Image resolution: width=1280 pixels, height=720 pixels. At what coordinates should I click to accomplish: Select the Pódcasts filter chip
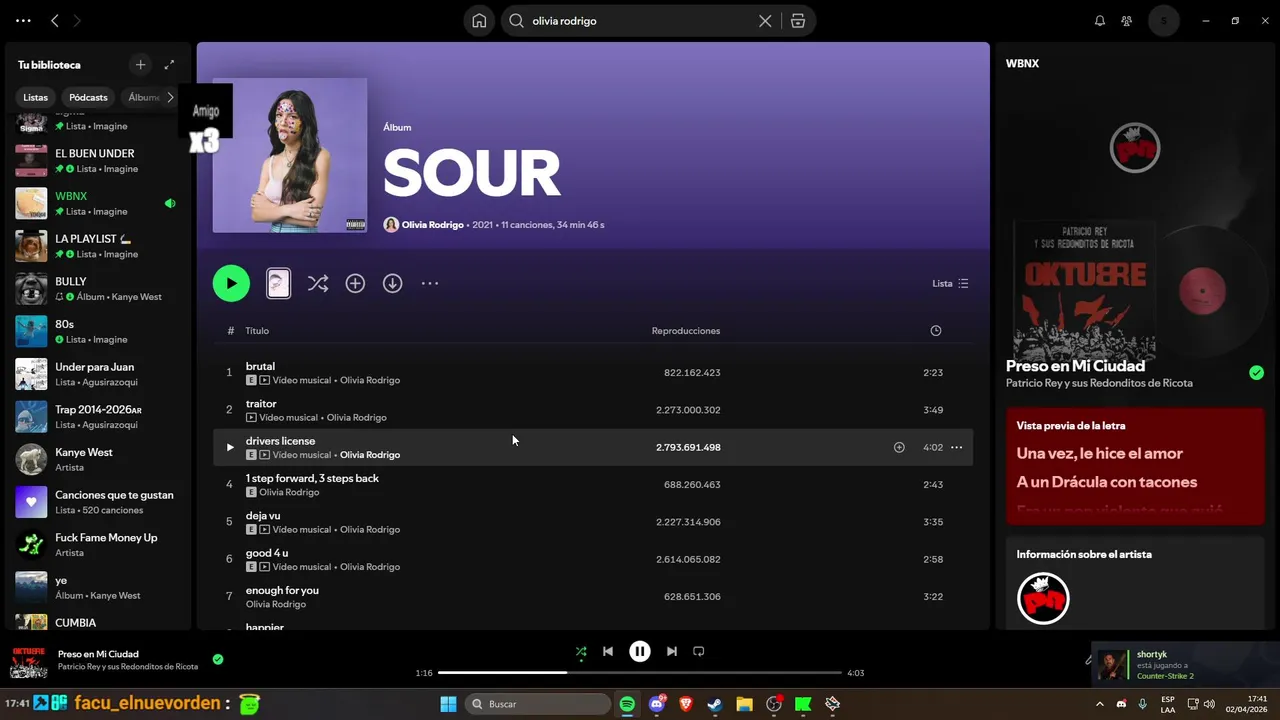(88, 97)
